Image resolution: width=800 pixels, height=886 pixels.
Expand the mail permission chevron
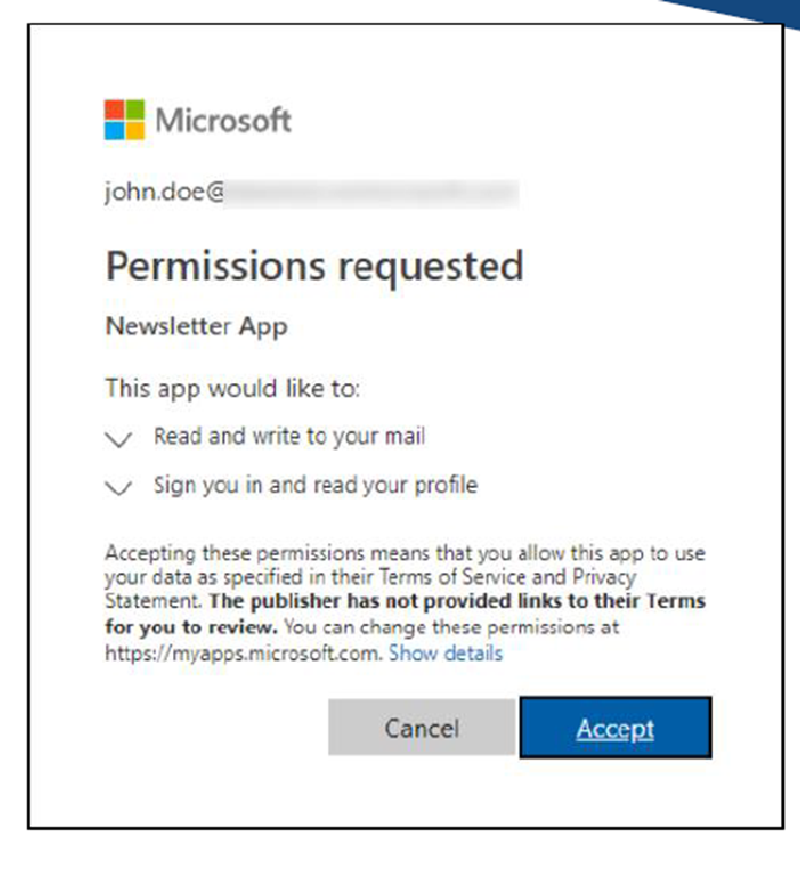[119, 438]
